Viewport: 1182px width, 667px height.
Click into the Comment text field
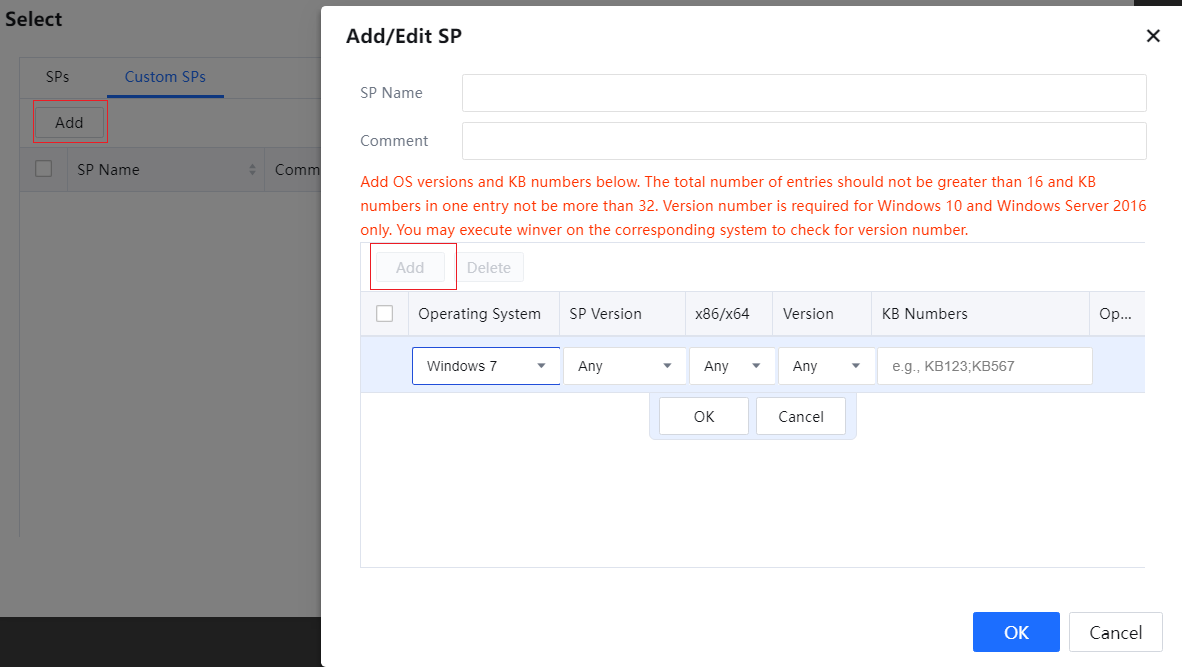[x=803, y=141]
